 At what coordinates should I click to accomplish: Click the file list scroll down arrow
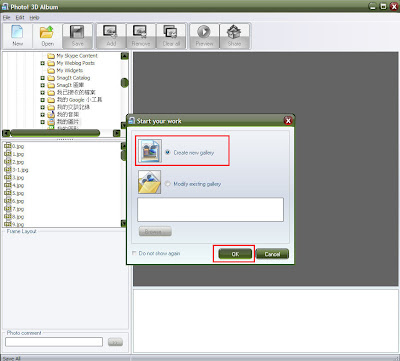pos(124,223)
